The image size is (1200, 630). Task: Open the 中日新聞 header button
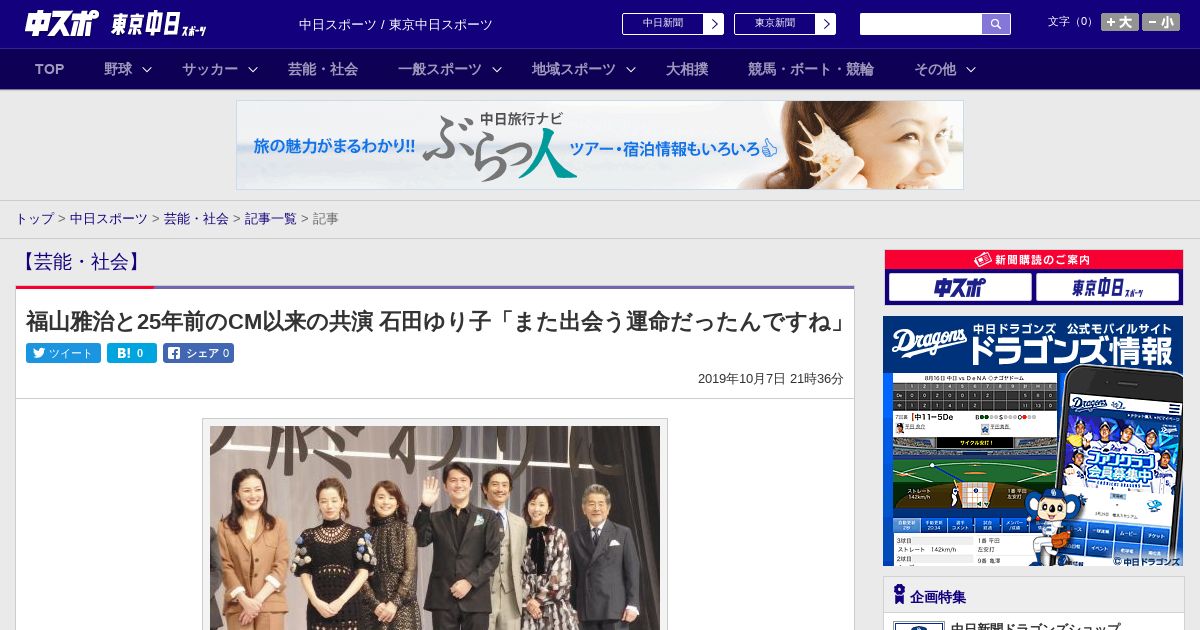click(673, 24)
